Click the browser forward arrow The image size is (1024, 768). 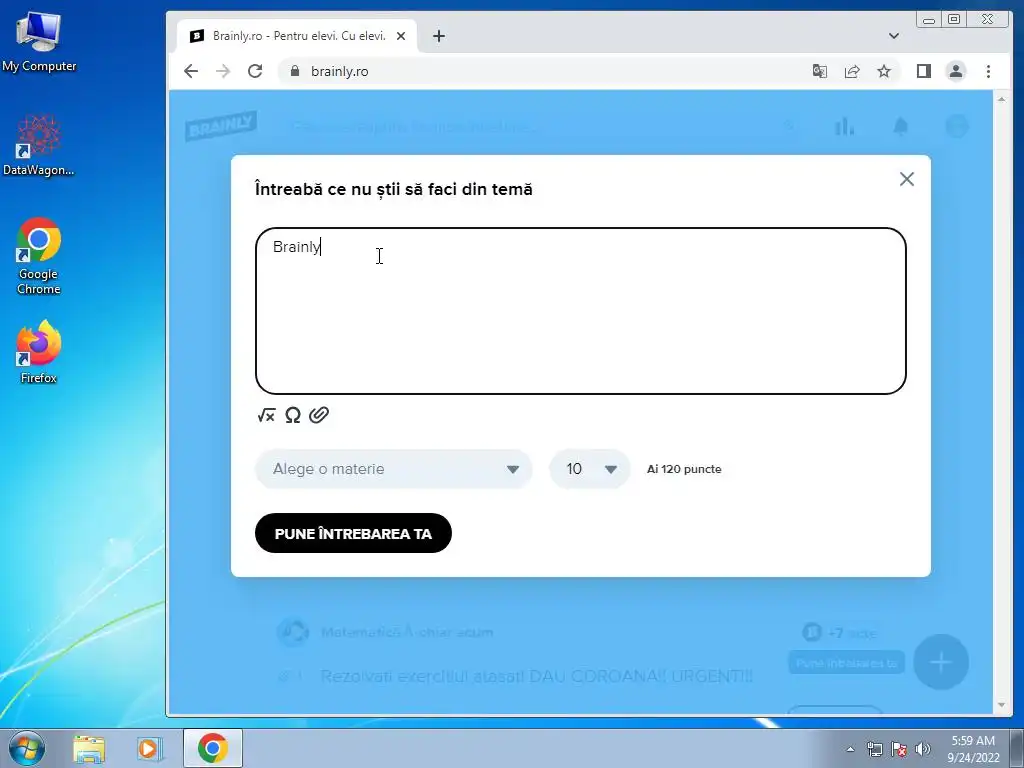pyautogui.click(x=223, y=71)
